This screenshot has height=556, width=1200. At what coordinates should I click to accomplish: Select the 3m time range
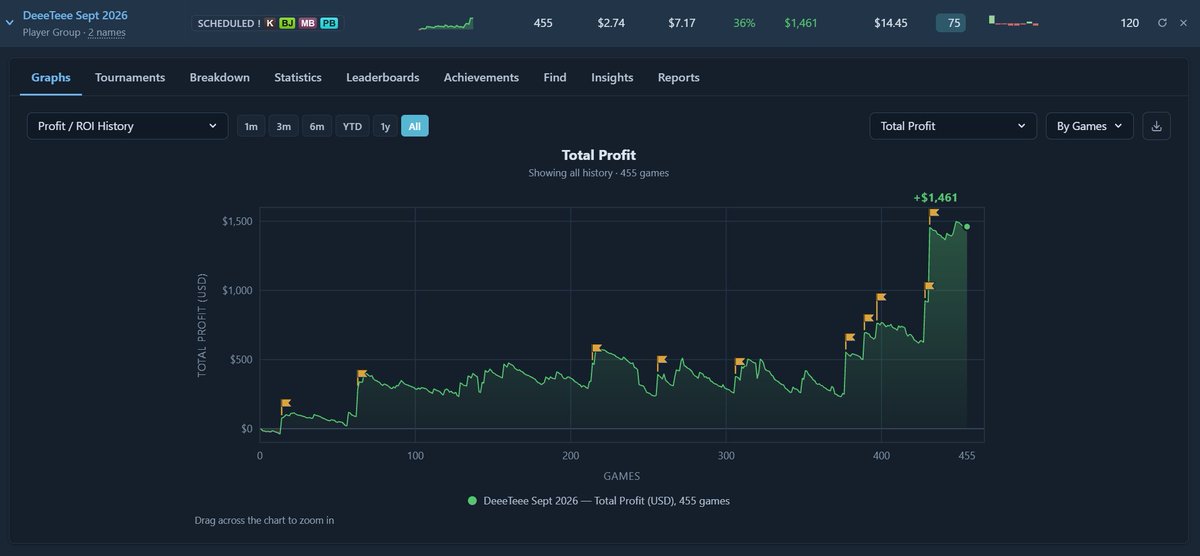click(x=284, y=126)
